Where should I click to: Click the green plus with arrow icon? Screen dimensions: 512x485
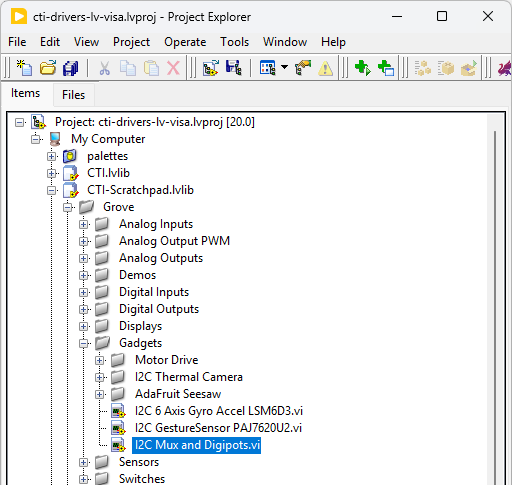point(363,68)
